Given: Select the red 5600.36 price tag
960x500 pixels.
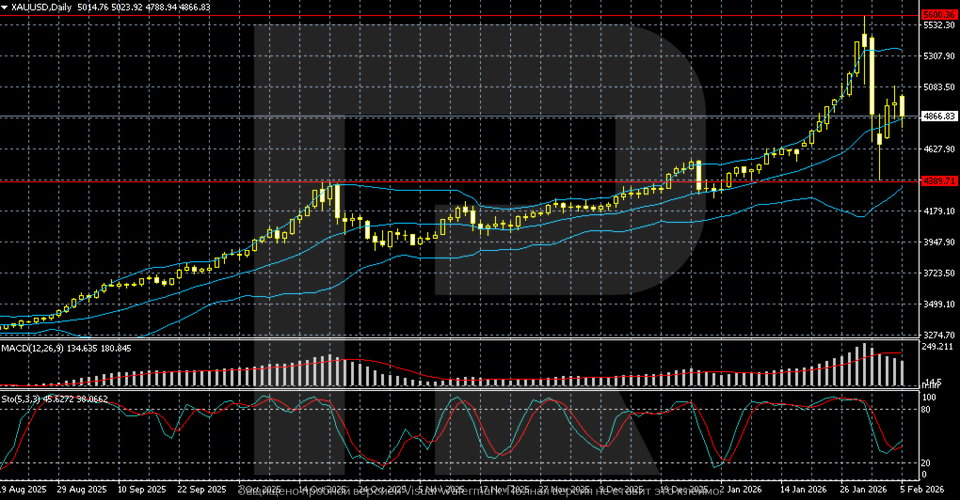Looking at the screenshot, I should [x=939, y=15].
